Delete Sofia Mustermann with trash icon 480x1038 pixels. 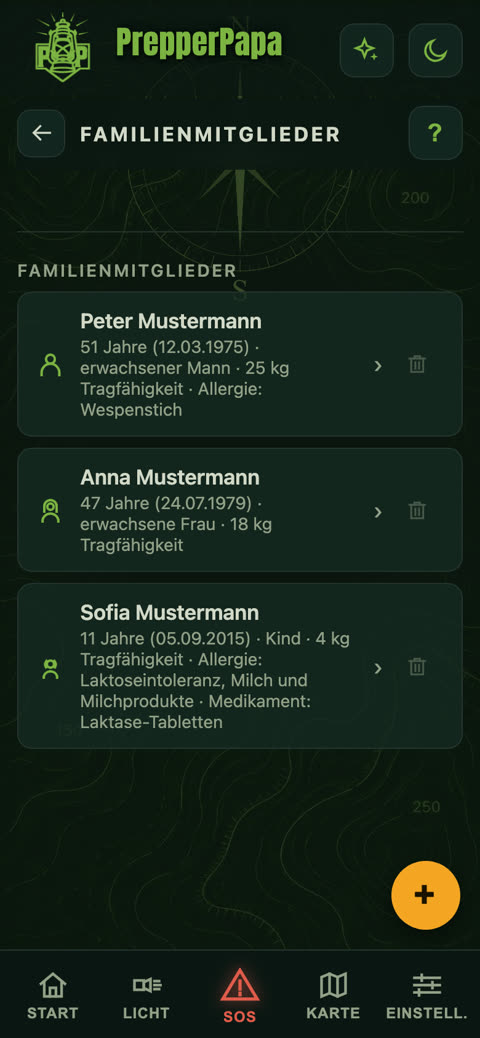pos(417,666)
